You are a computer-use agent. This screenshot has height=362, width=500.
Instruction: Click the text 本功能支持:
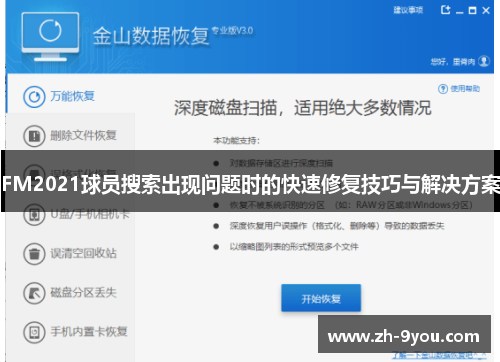click(x=236, y=141)
